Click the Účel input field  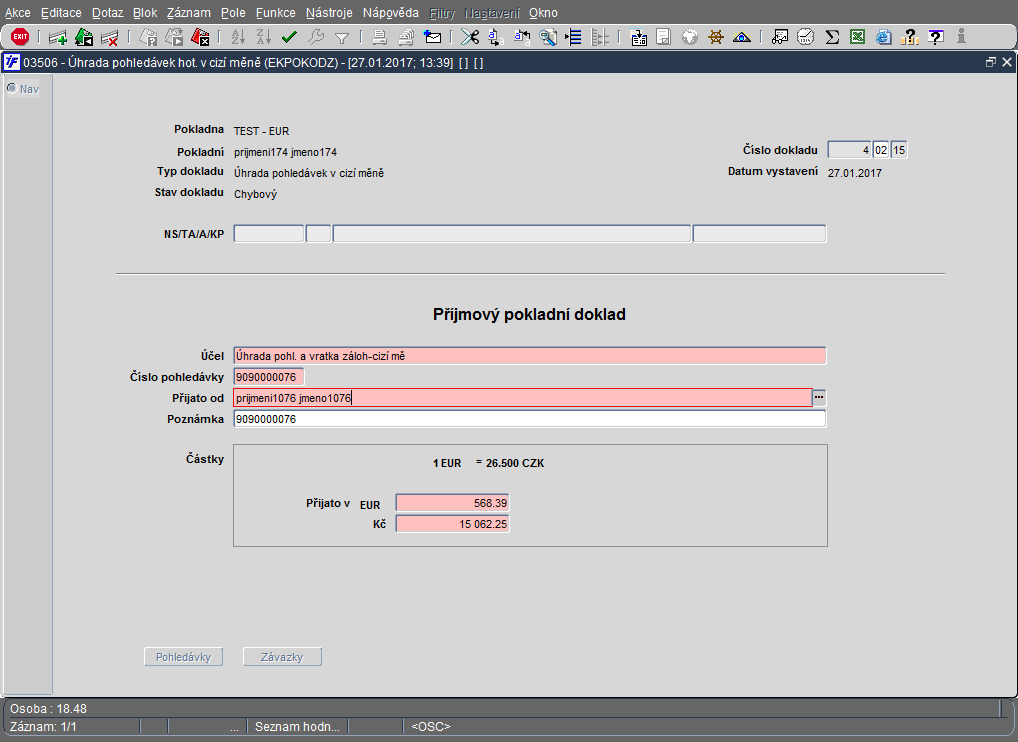pos(529,356)
